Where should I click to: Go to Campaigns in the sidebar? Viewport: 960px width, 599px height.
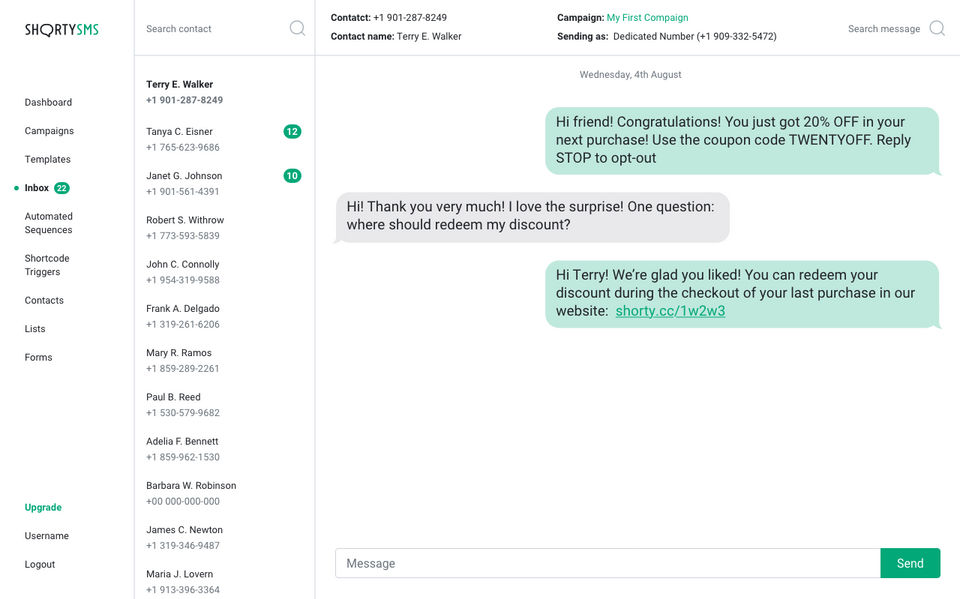49,131
